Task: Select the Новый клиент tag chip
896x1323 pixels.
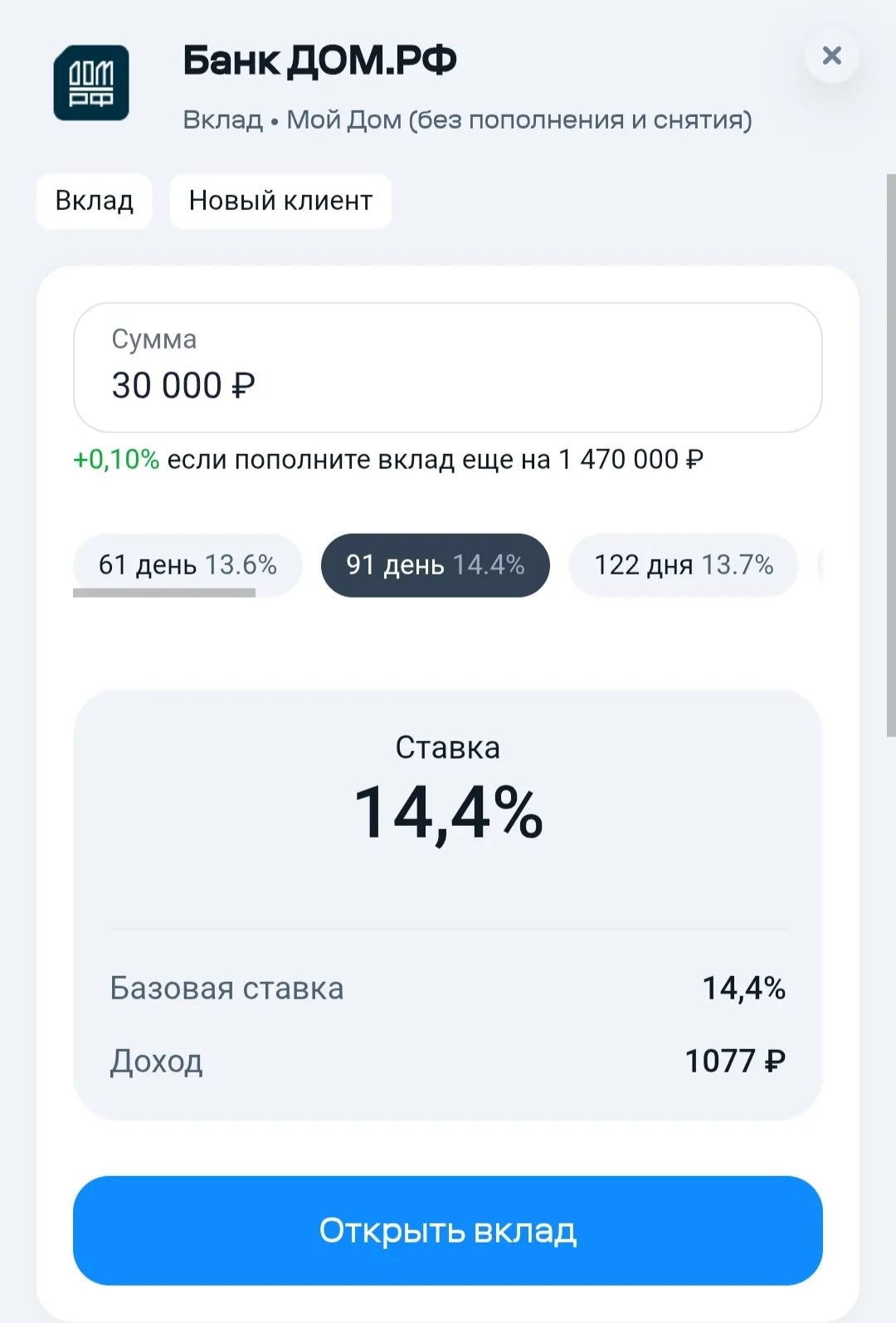Action: (x=280, y=201)
